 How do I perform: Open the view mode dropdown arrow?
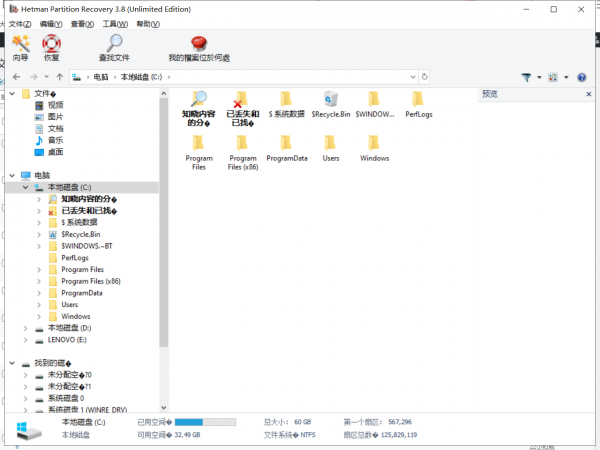566,77
